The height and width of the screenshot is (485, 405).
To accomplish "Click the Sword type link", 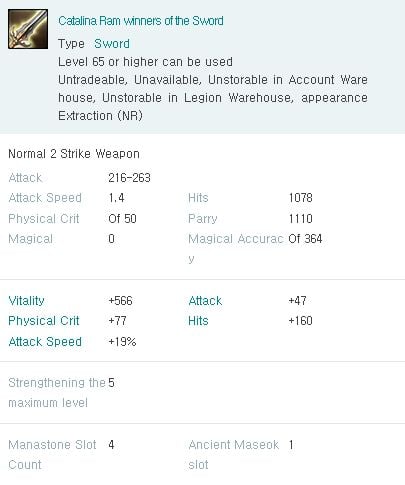I will point(112,44).
